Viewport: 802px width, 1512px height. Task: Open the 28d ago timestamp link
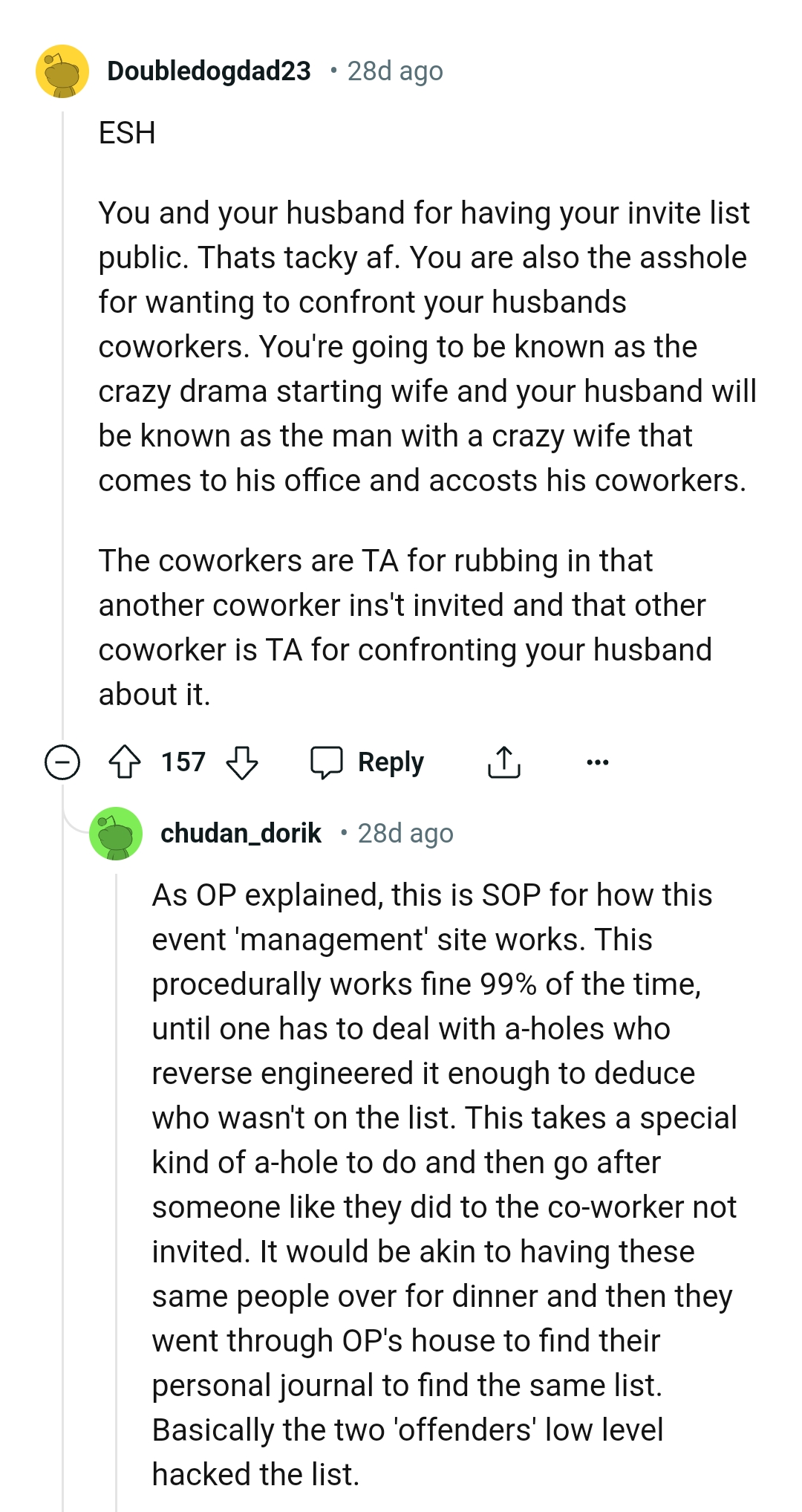coord(395,71)
